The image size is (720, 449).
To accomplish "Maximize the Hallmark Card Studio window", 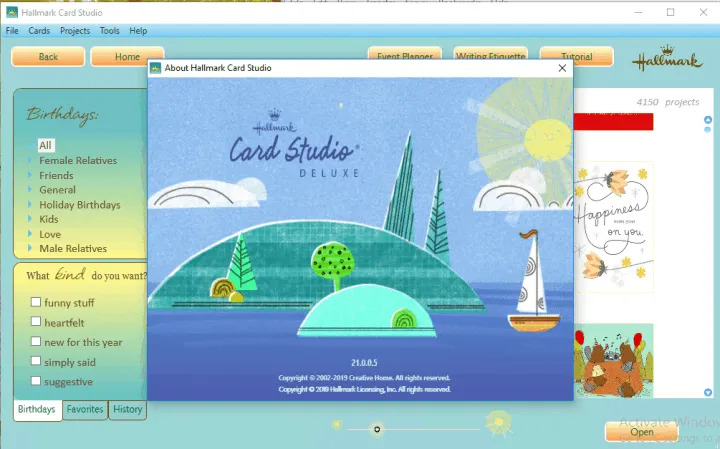I will (x=670, y=12).
